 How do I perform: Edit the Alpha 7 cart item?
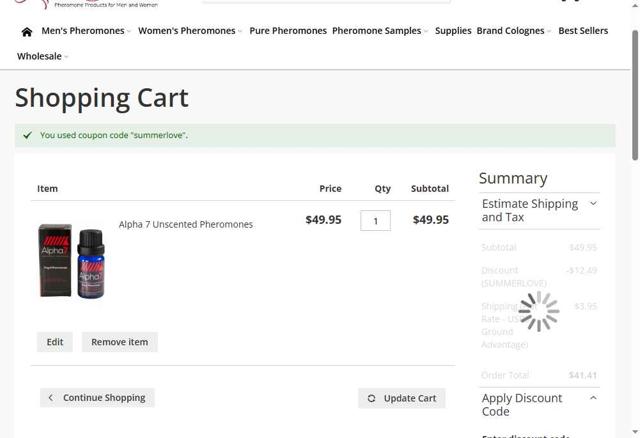coord(55,342)
